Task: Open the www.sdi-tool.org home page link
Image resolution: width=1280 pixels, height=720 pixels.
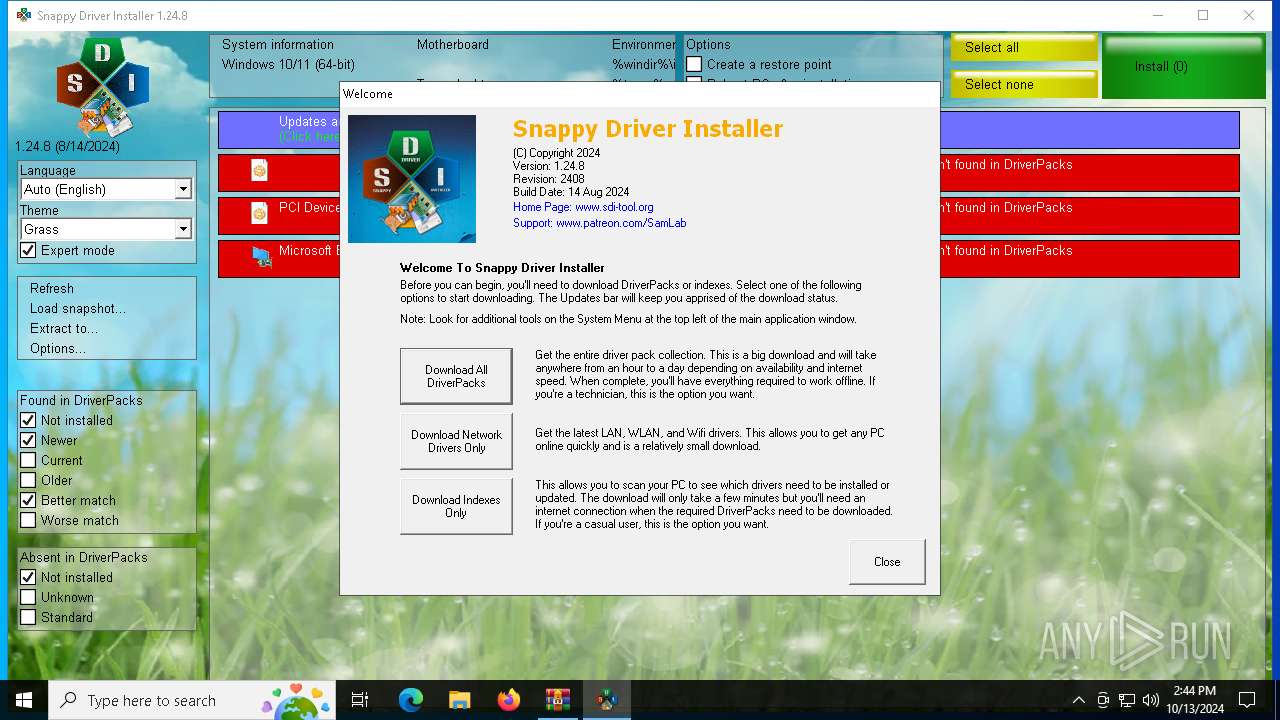Action: pyautogui.click(x=614, y=207)
